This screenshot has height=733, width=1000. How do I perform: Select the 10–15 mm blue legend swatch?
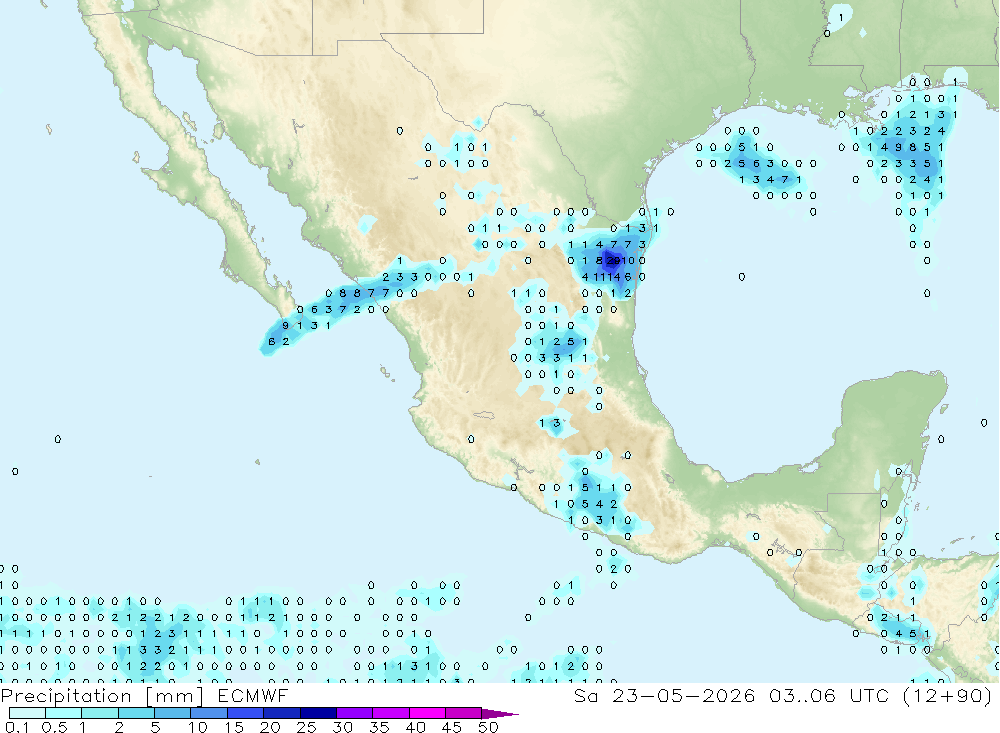[209, 713]
